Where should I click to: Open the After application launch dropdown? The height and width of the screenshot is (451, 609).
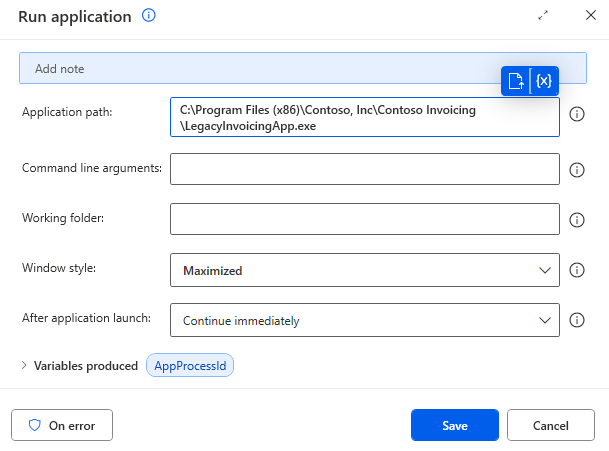click(x=365, y=320)
